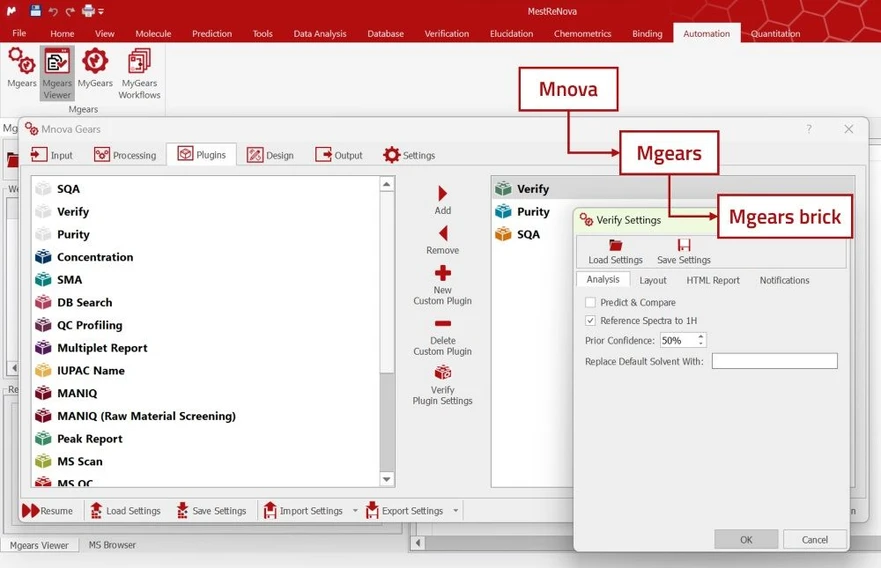Switch to the HTML Report tab
This screenshot has height=568, width=881.
pos(712,280)
